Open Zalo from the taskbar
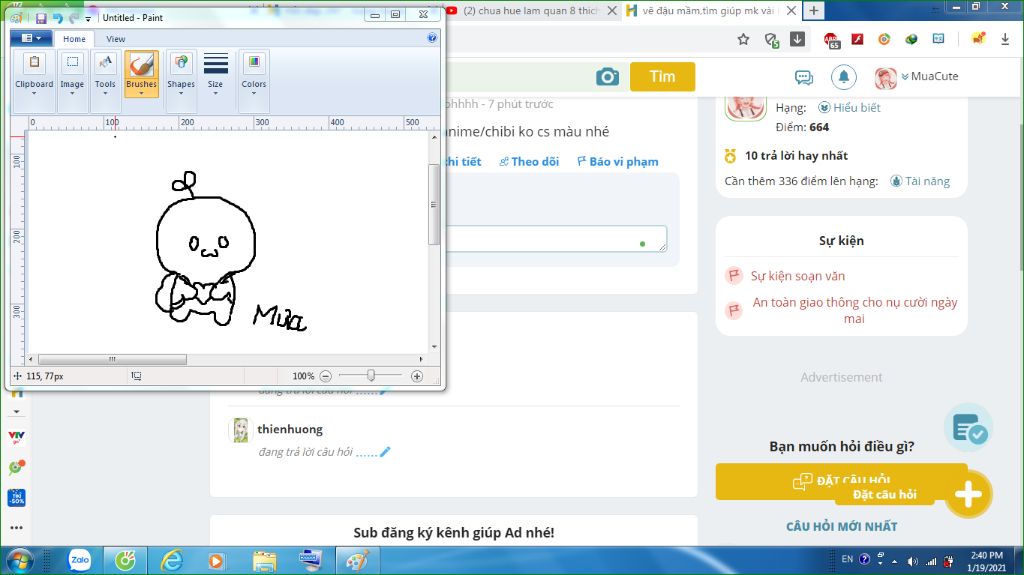 (x=79, y=561)
